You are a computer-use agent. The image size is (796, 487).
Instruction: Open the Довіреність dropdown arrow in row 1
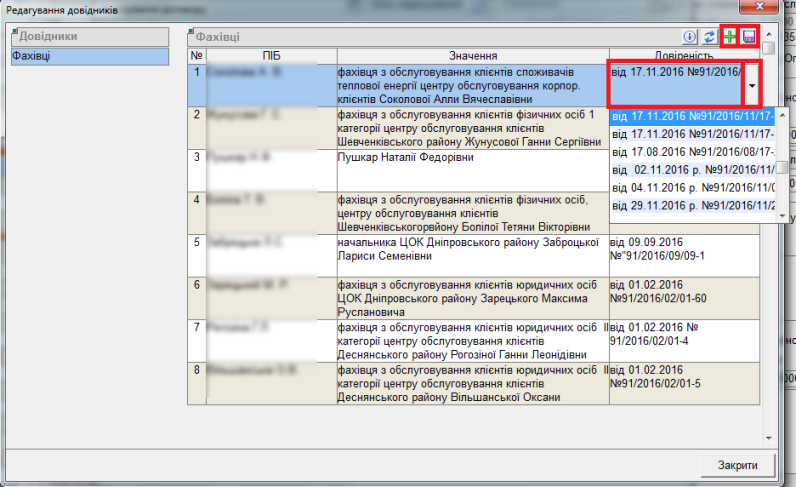(x=751, y=87)
